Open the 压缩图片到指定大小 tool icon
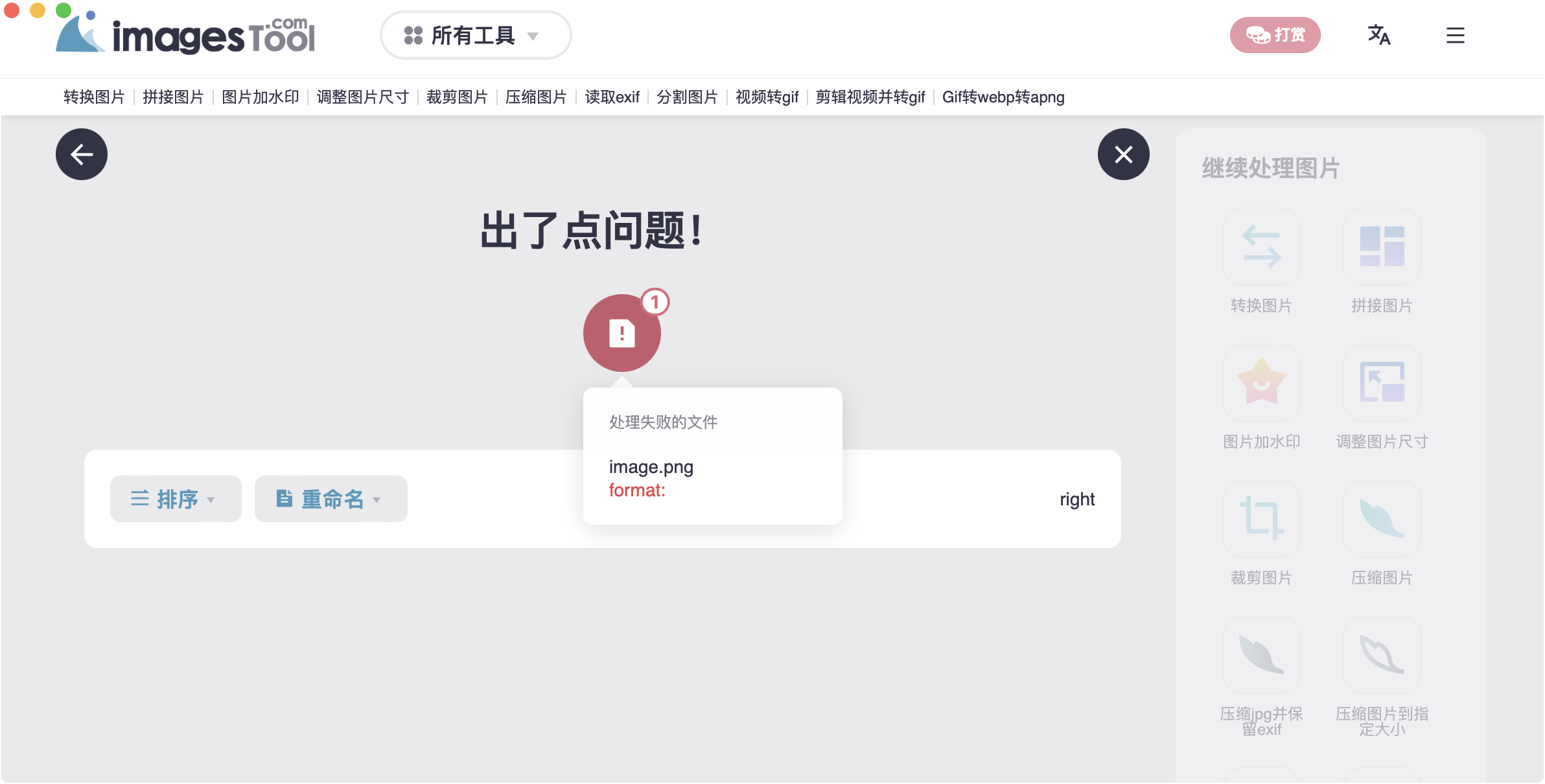 point(1382,654)
